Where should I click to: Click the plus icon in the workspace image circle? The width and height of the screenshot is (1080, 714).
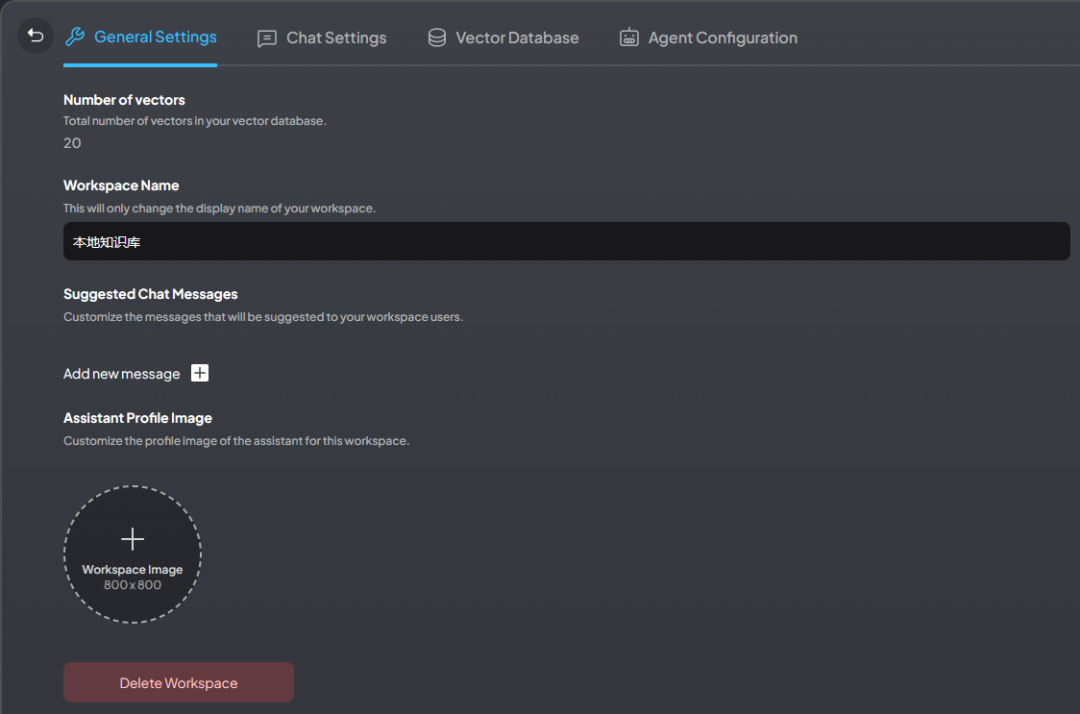132,538
